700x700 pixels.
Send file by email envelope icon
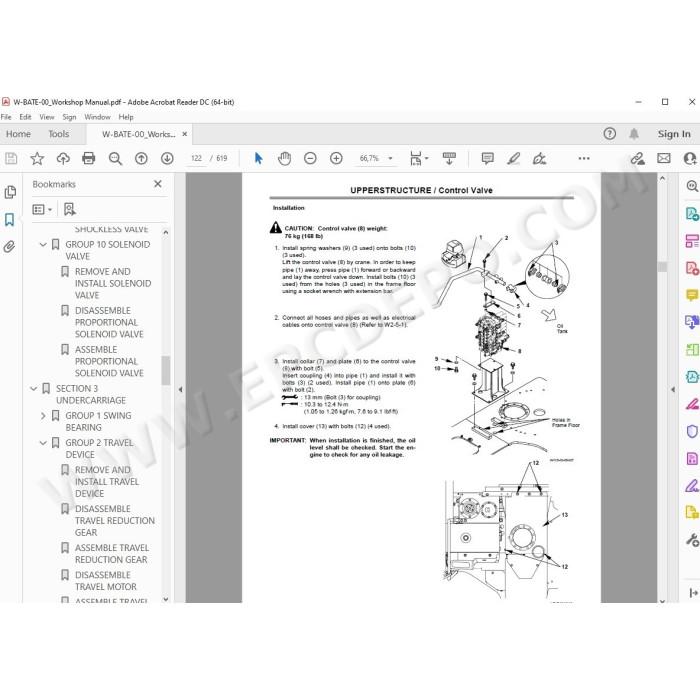663,158
